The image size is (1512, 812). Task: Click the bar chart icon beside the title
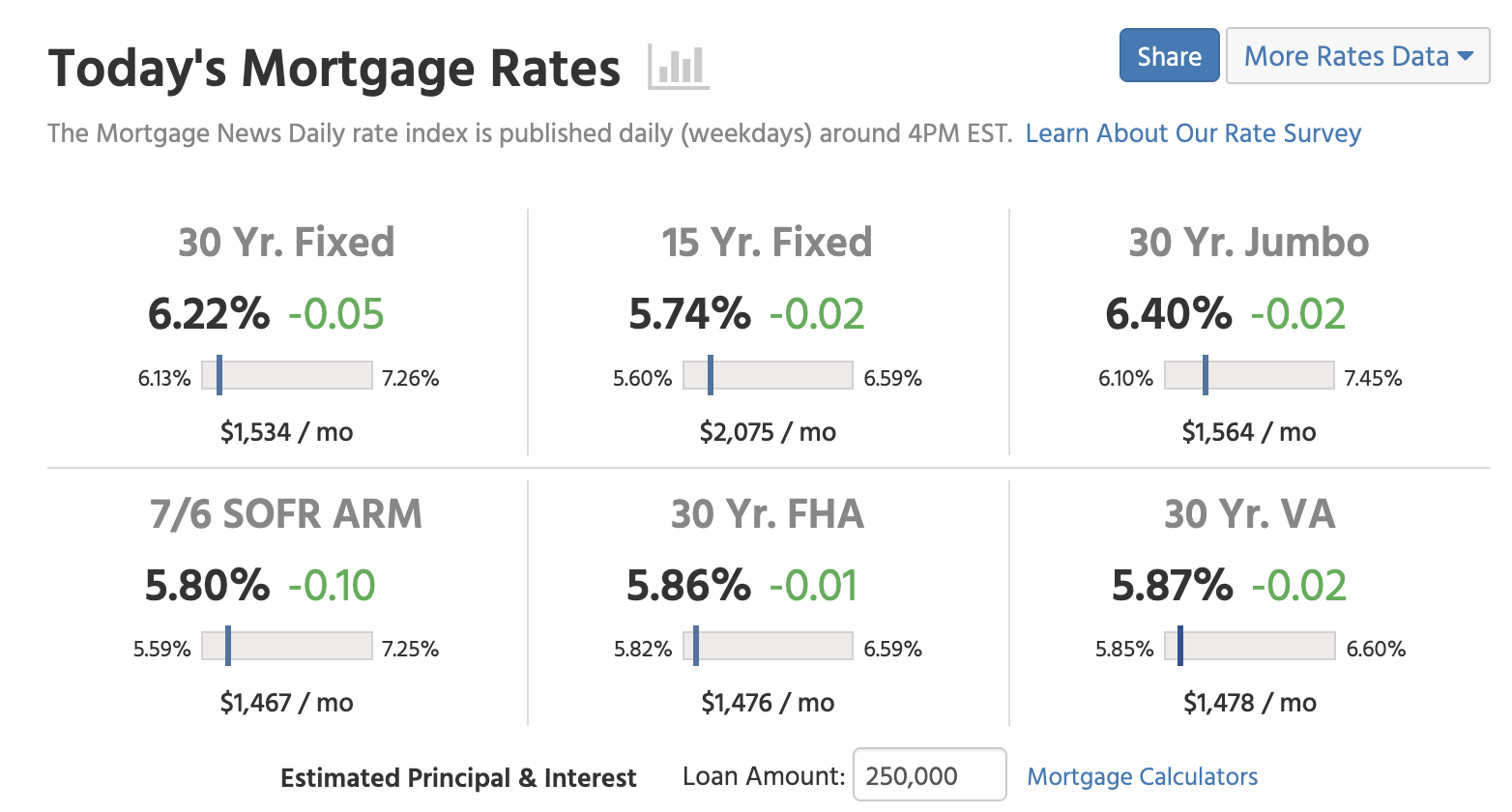click(x=679, y=68)
